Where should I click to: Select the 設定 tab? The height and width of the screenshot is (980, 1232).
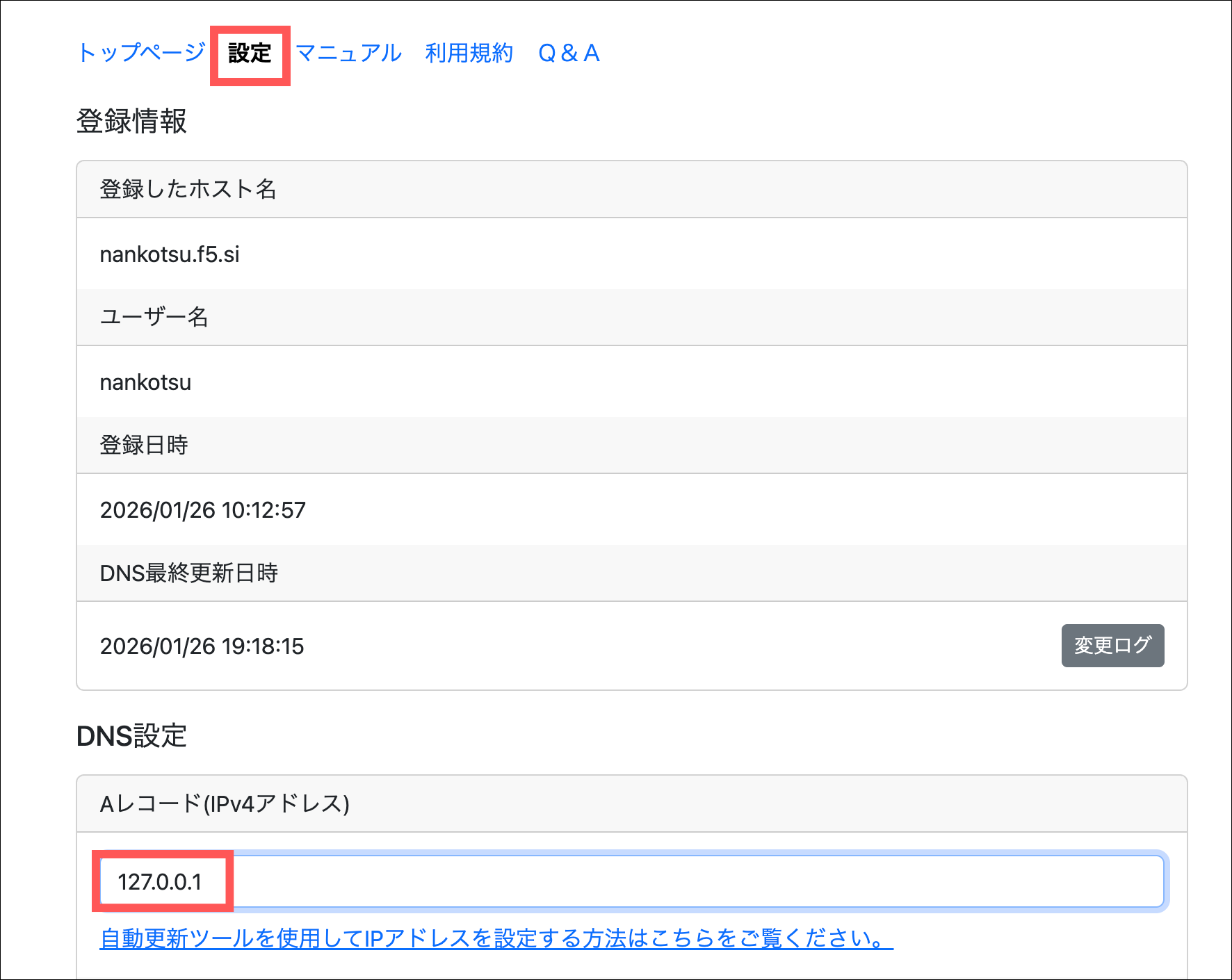click(x=250, y=54)
